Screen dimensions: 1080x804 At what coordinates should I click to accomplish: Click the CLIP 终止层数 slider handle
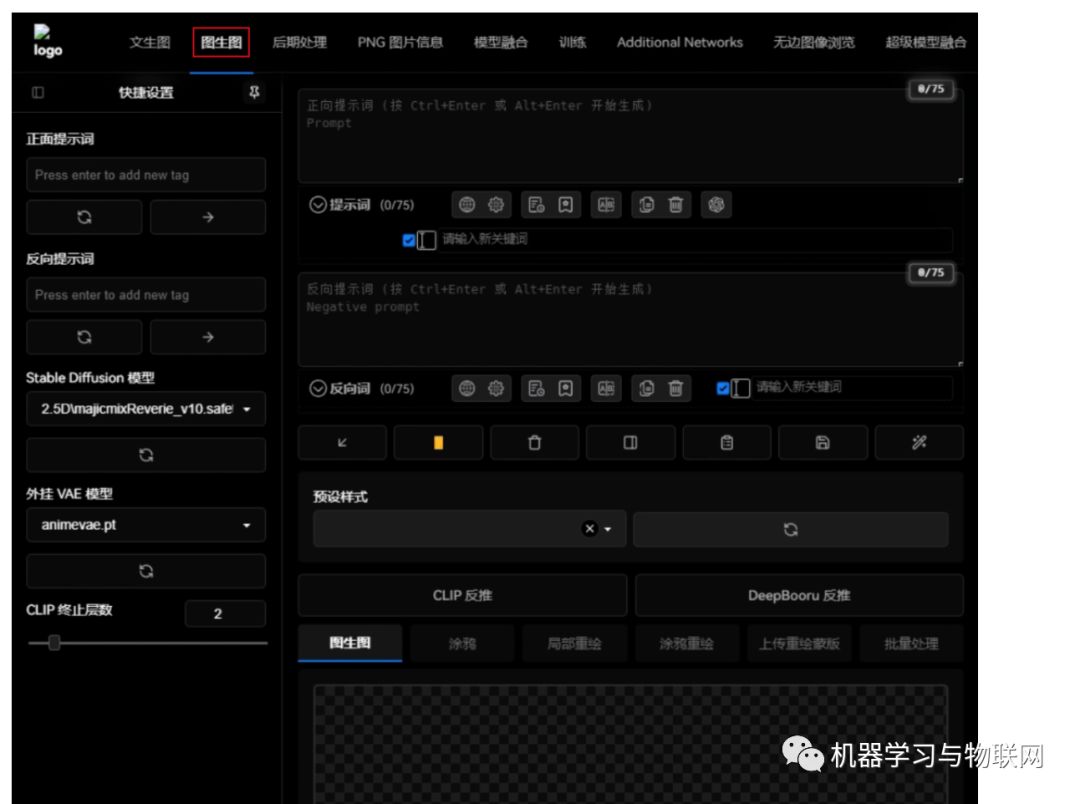tap(54, 643)
